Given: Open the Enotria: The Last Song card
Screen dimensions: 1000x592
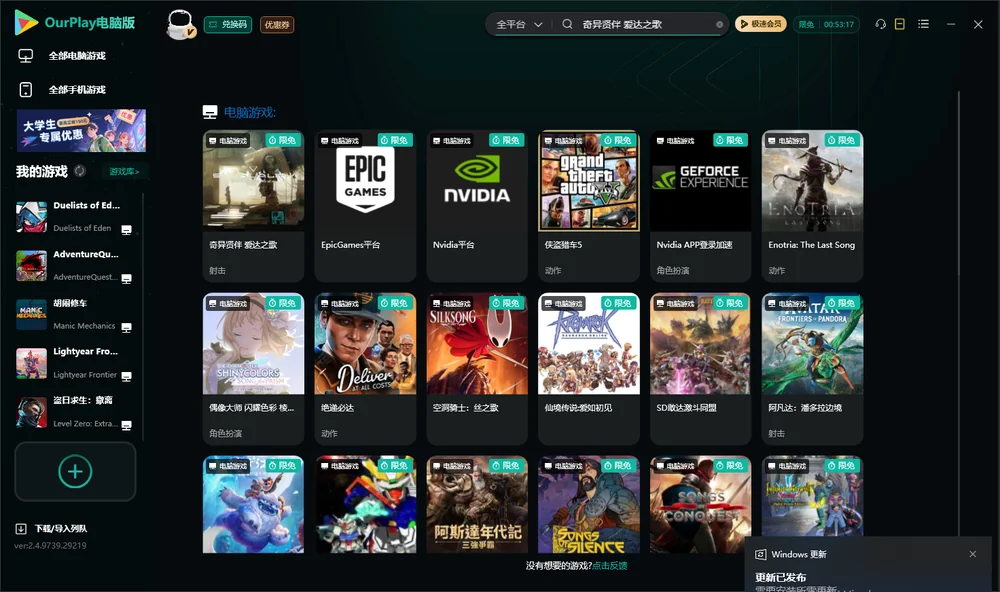Looking at the screenshot, I should [812, 206].
